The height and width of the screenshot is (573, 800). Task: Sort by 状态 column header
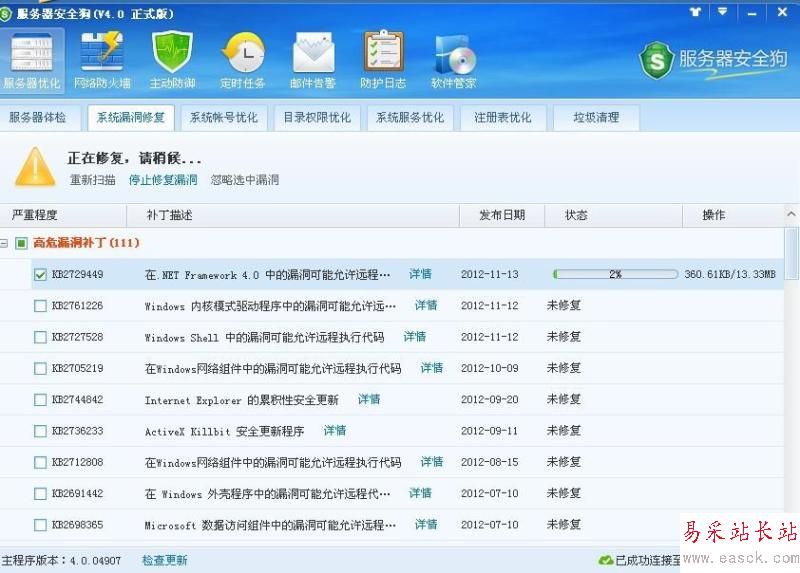613,215
